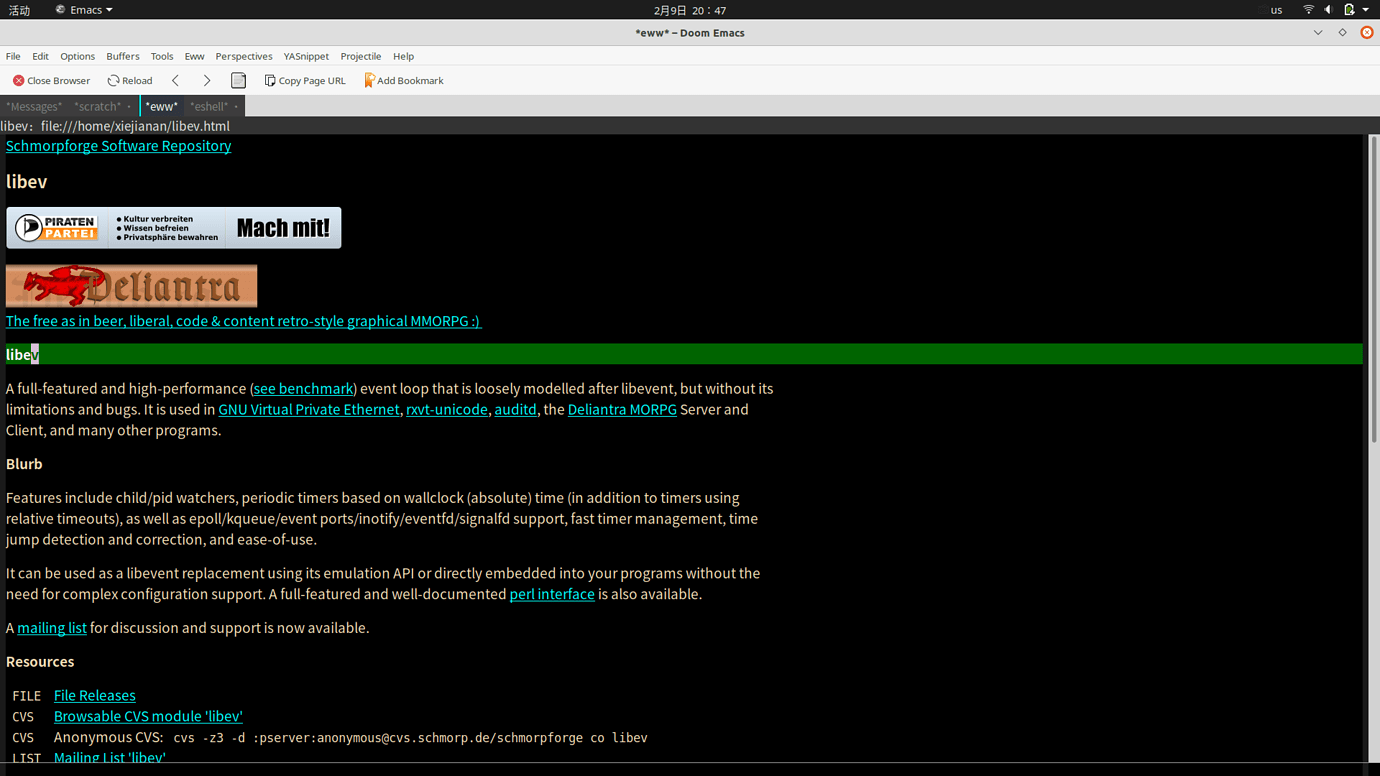Open the Projectile menu
1380x776 pixels.
tap(361, 57)
